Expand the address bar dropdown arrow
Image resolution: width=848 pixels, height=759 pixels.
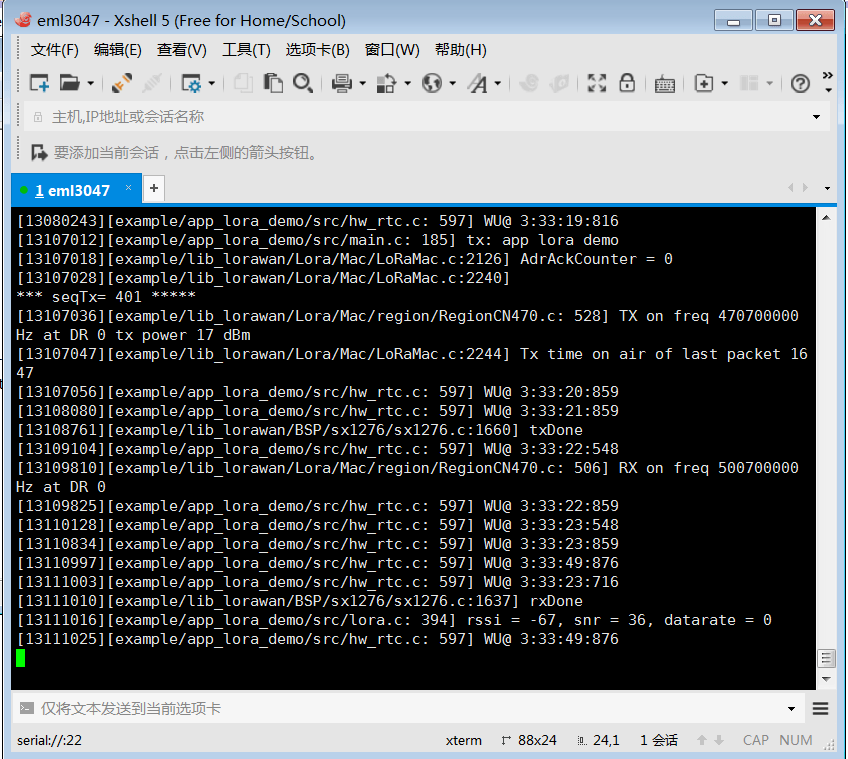click(816, 117)
